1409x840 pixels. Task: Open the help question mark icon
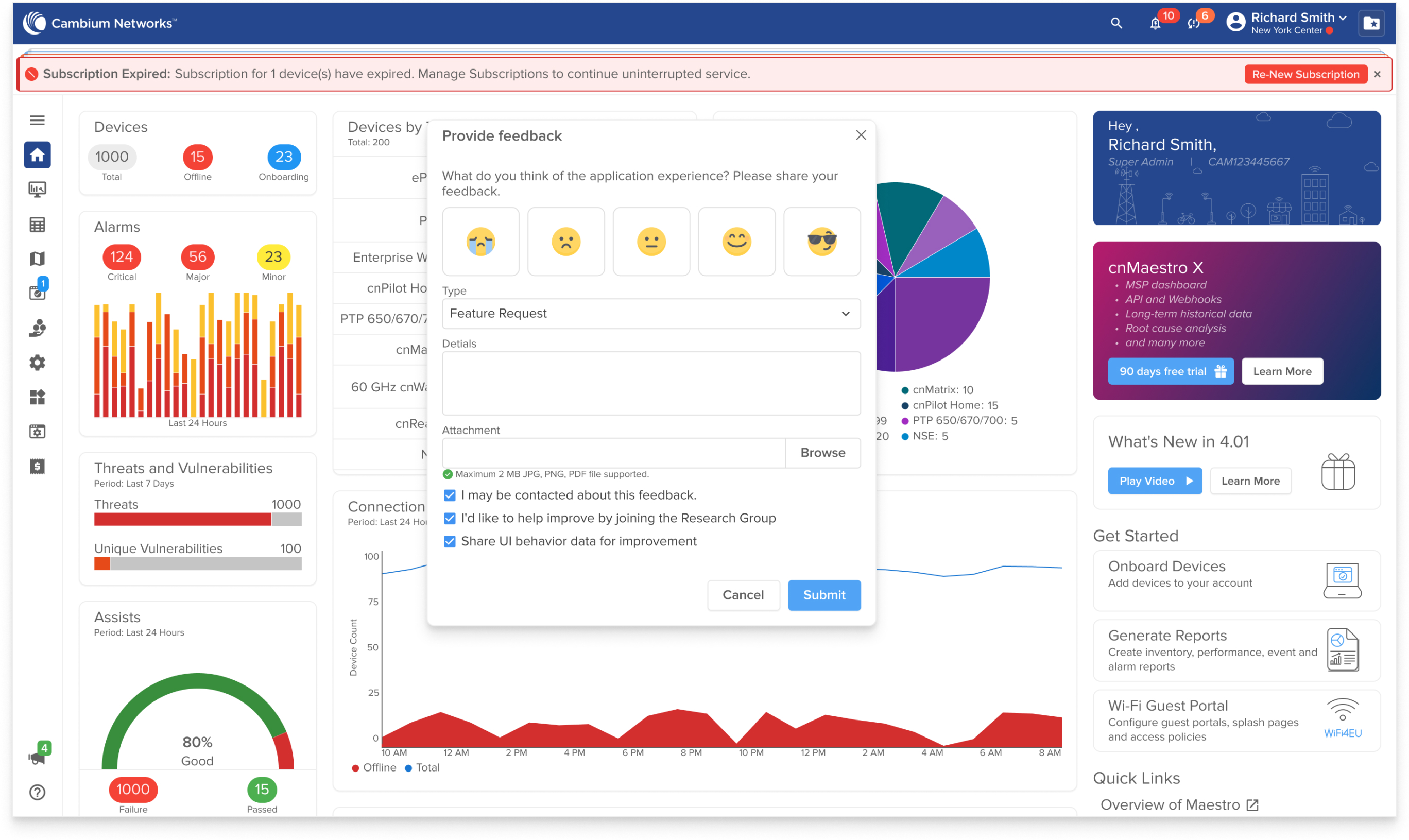38,793
